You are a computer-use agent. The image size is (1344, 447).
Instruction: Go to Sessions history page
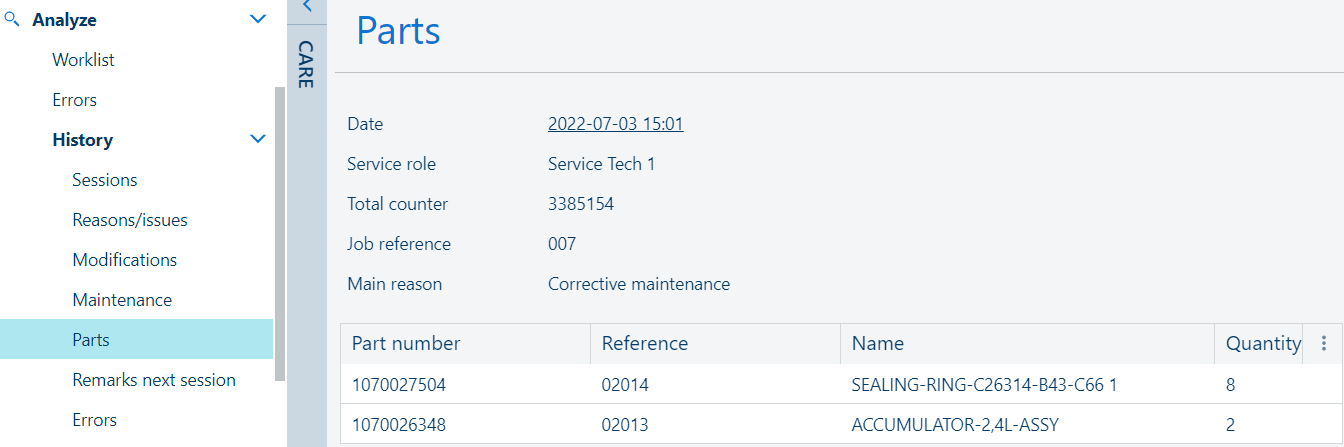tap(104, 180)
